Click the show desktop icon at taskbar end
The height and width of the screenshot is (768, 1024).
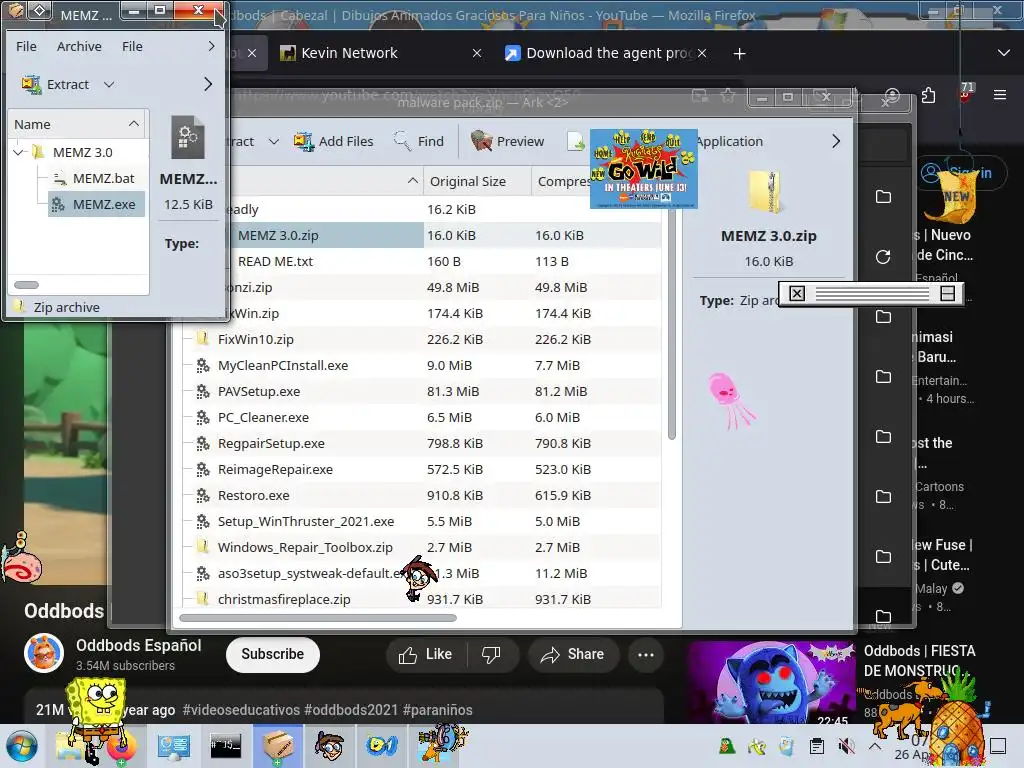click(x=998, y=746)
